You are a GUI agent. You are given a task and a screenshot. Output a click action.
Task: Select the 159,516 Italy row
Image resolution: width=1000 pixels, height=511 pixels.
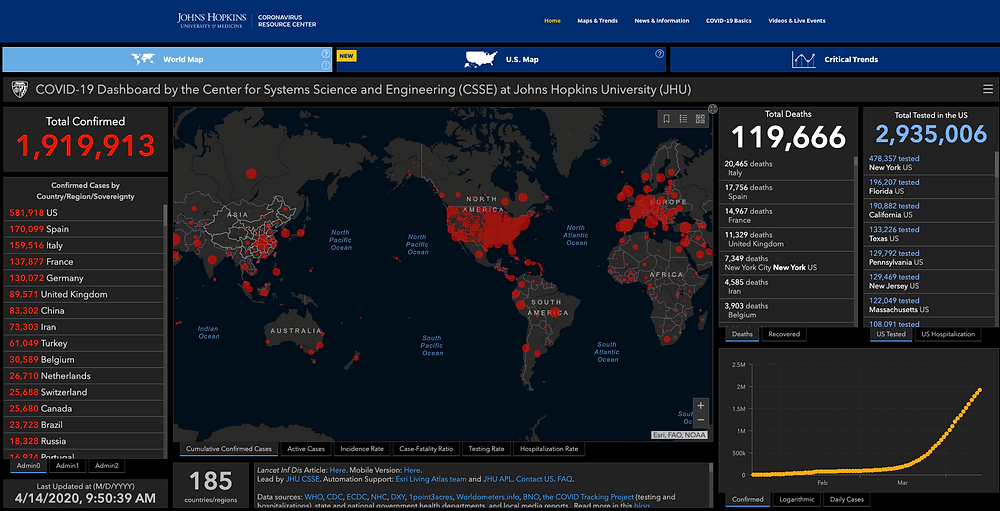point(84,246)
